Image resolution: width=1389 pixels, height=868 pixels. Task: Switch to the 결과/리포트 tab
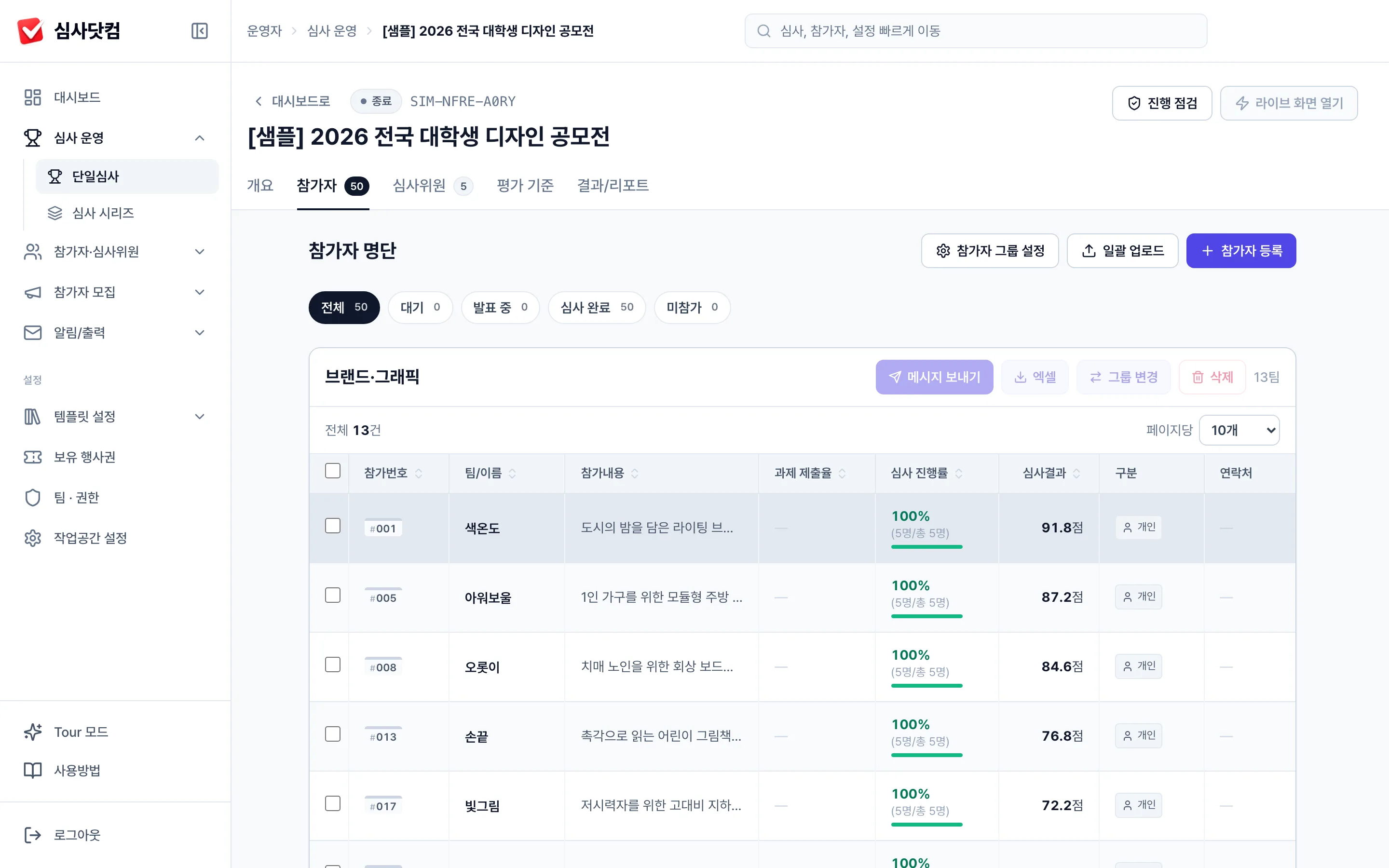click(x=613, y=186)
